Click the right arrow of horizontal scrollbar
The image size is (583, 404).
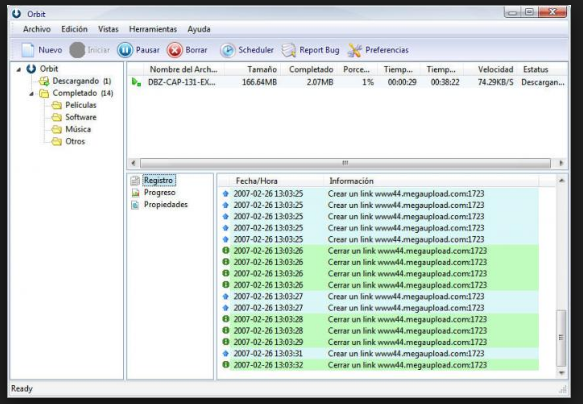point(561,163)
